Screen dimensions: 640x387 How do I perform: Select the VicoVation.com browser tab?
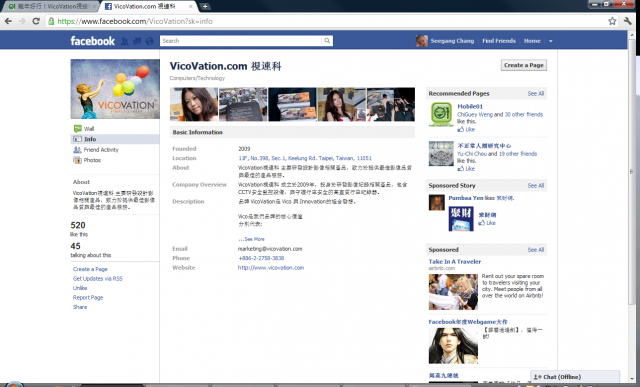click(x=148, y=6)
